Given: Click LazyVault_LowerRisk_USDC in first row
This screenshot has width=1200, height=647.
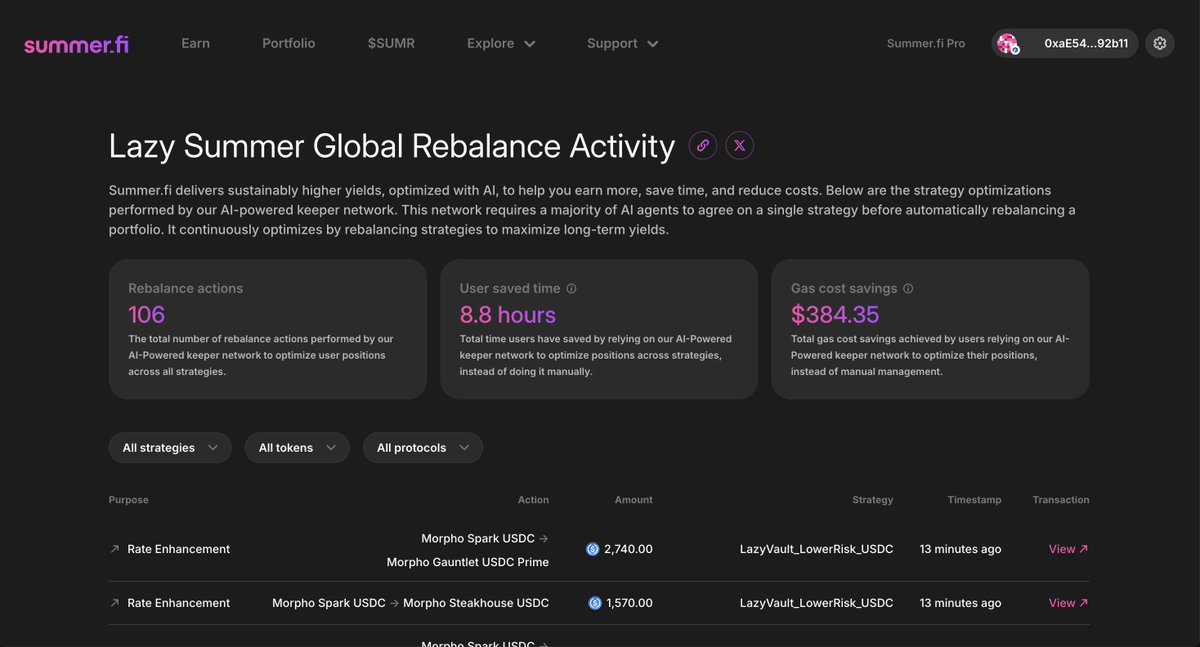Looking at the screenshot, I should [816, 549].
